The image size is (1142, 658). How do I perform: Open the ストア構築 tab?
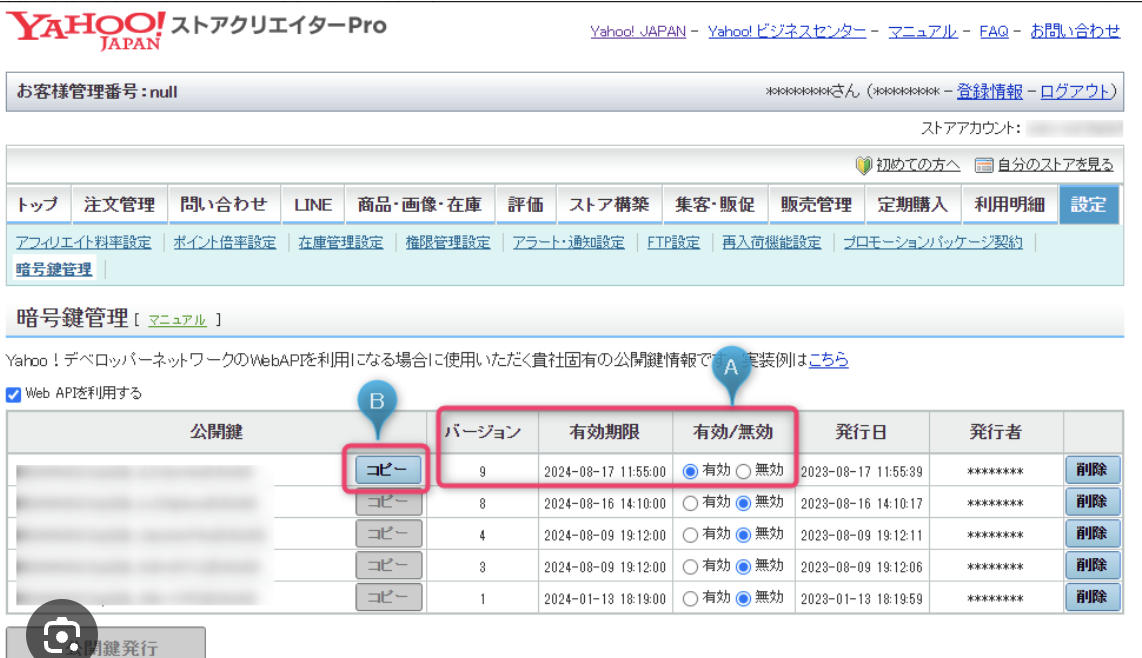609,205
